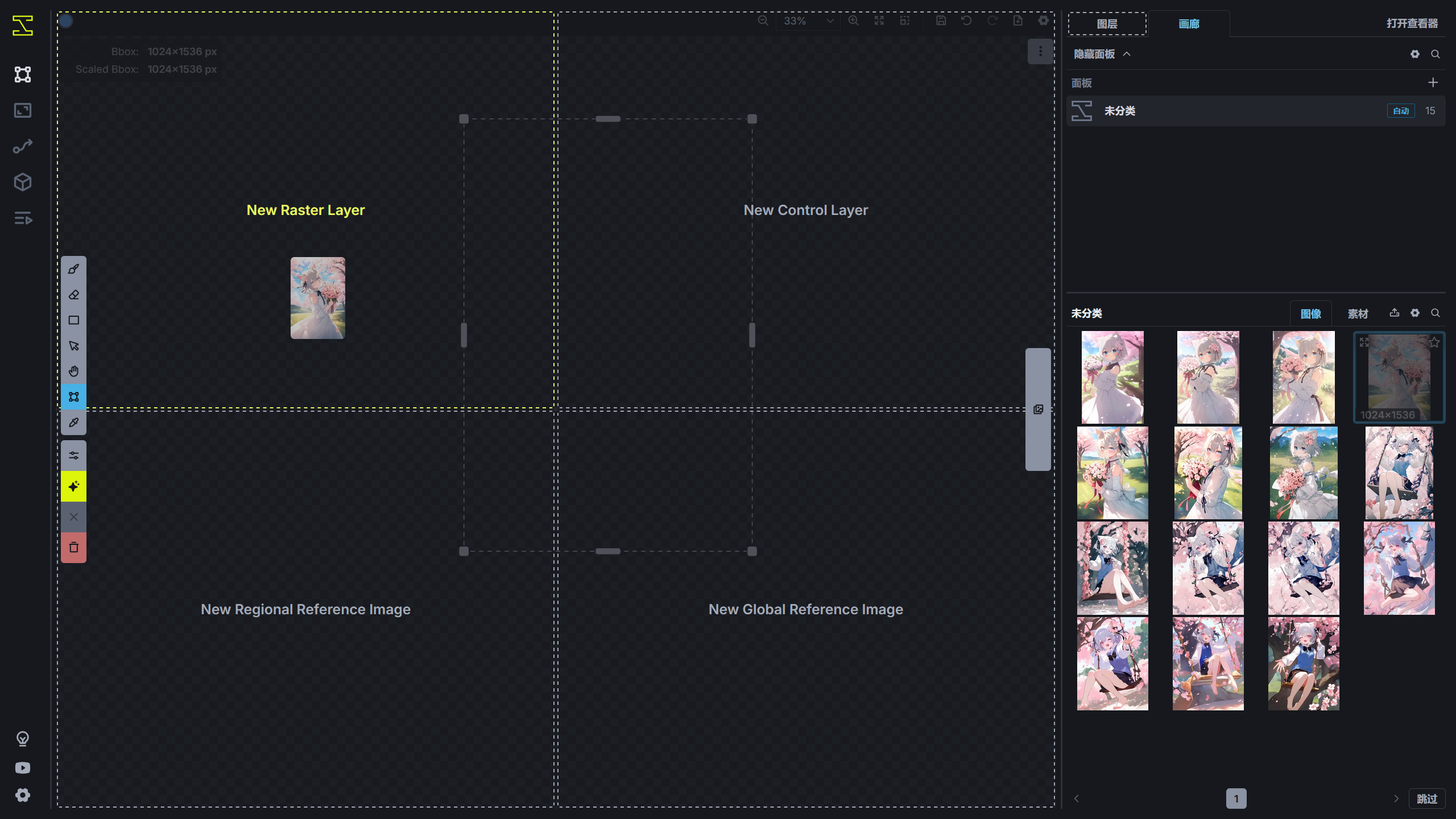1456x819 pixels.
Task: Switch to the 图层 tab
Action: 1107,23
